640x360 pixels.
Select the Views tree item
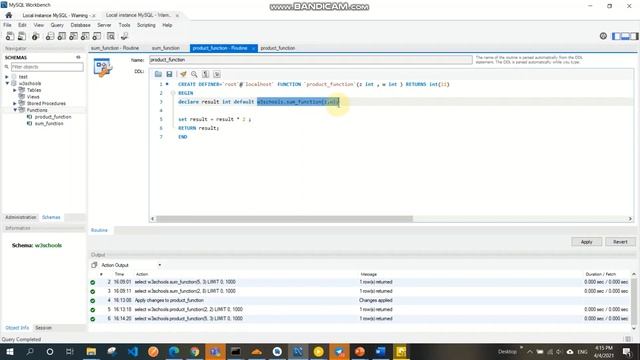click(33, 97)
